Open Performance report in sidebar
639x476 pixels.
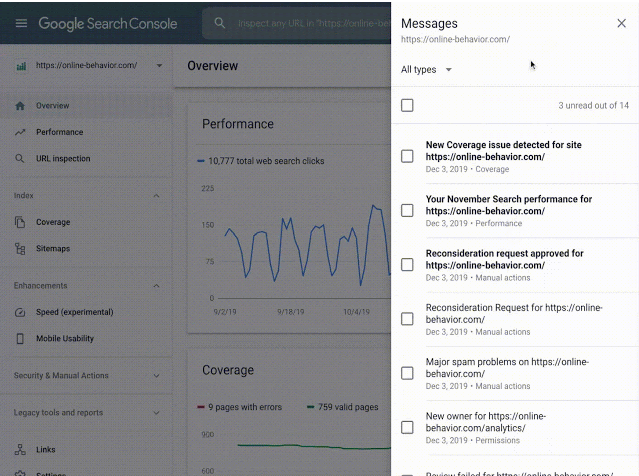coord(86,132)
